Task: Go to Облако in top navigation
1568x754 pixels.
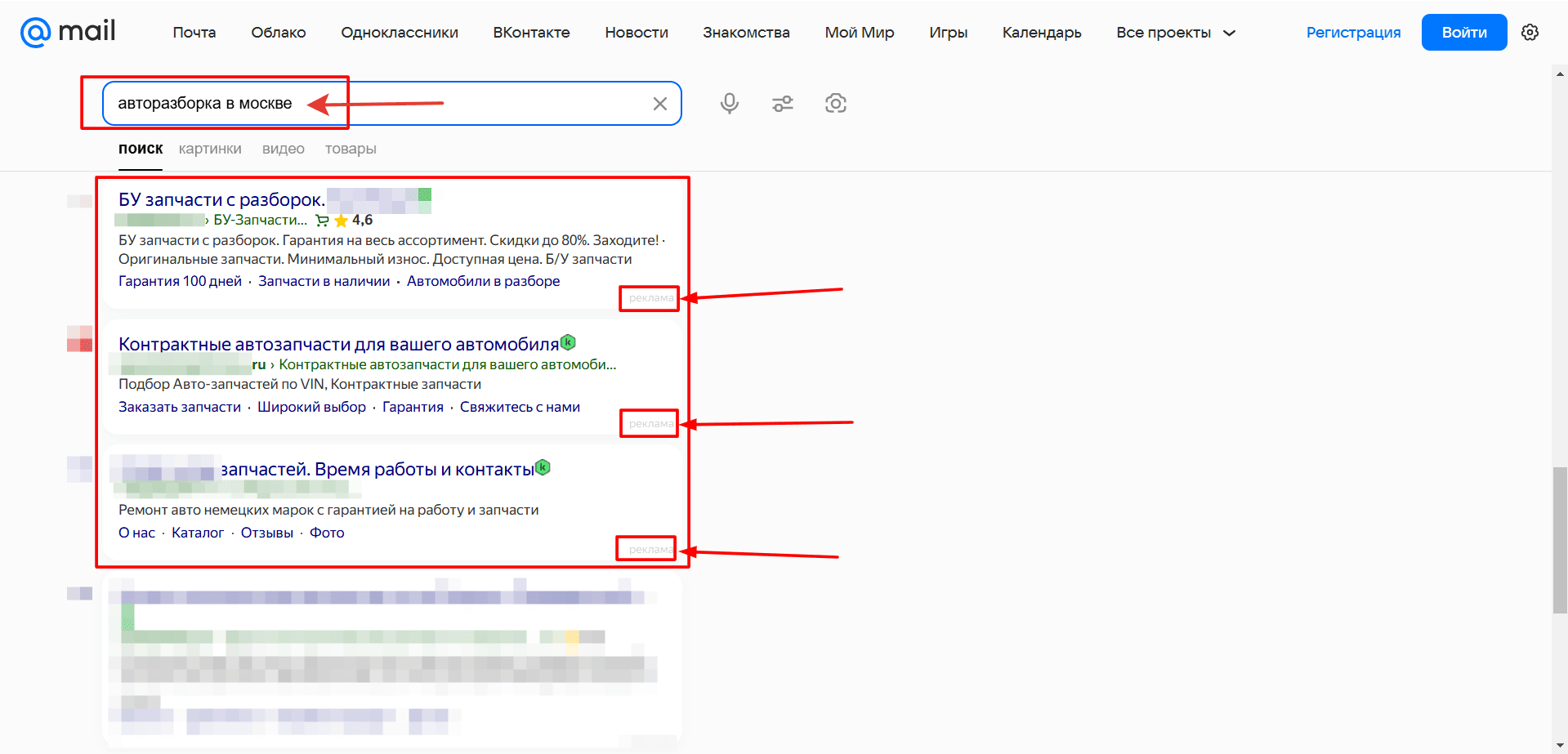Action: pyautogui.click(x=279, y=33)
